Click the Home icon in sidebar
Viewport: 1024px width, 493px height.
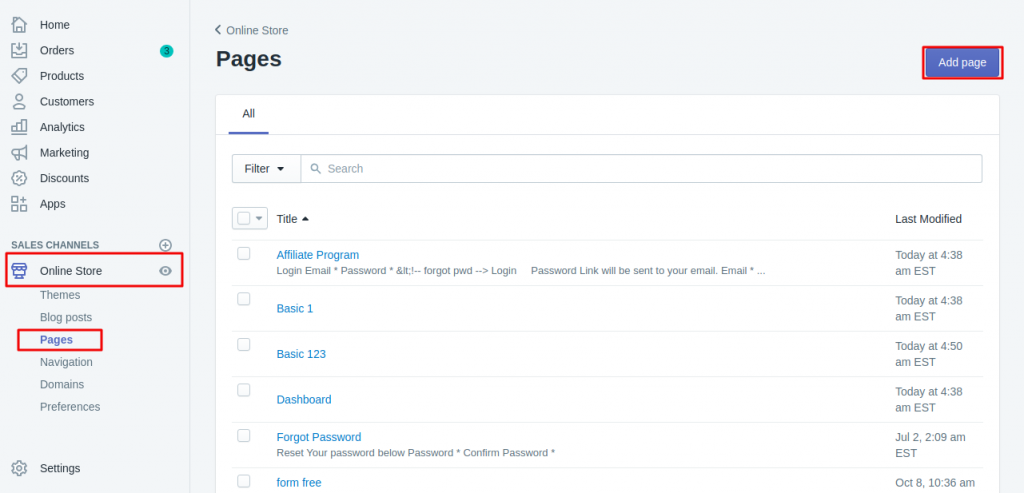click(19, 24)
